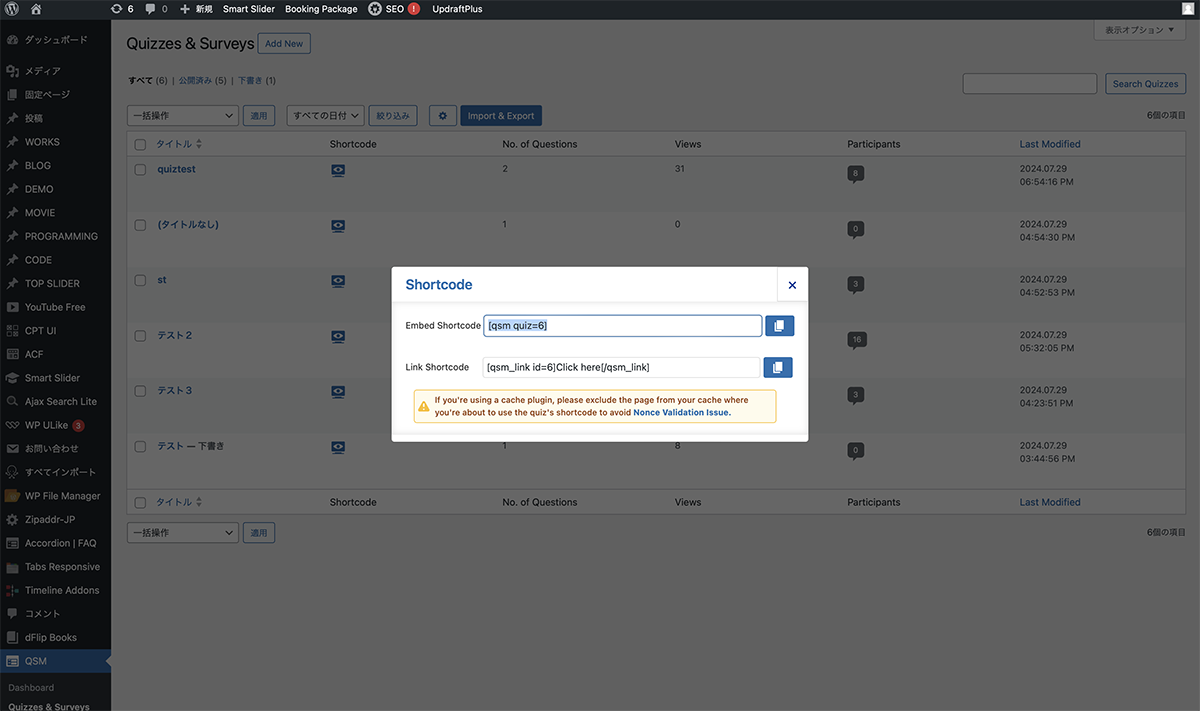
Task: Show shortcode for テスト — 下書き quiz
Action: coord(338,448)
